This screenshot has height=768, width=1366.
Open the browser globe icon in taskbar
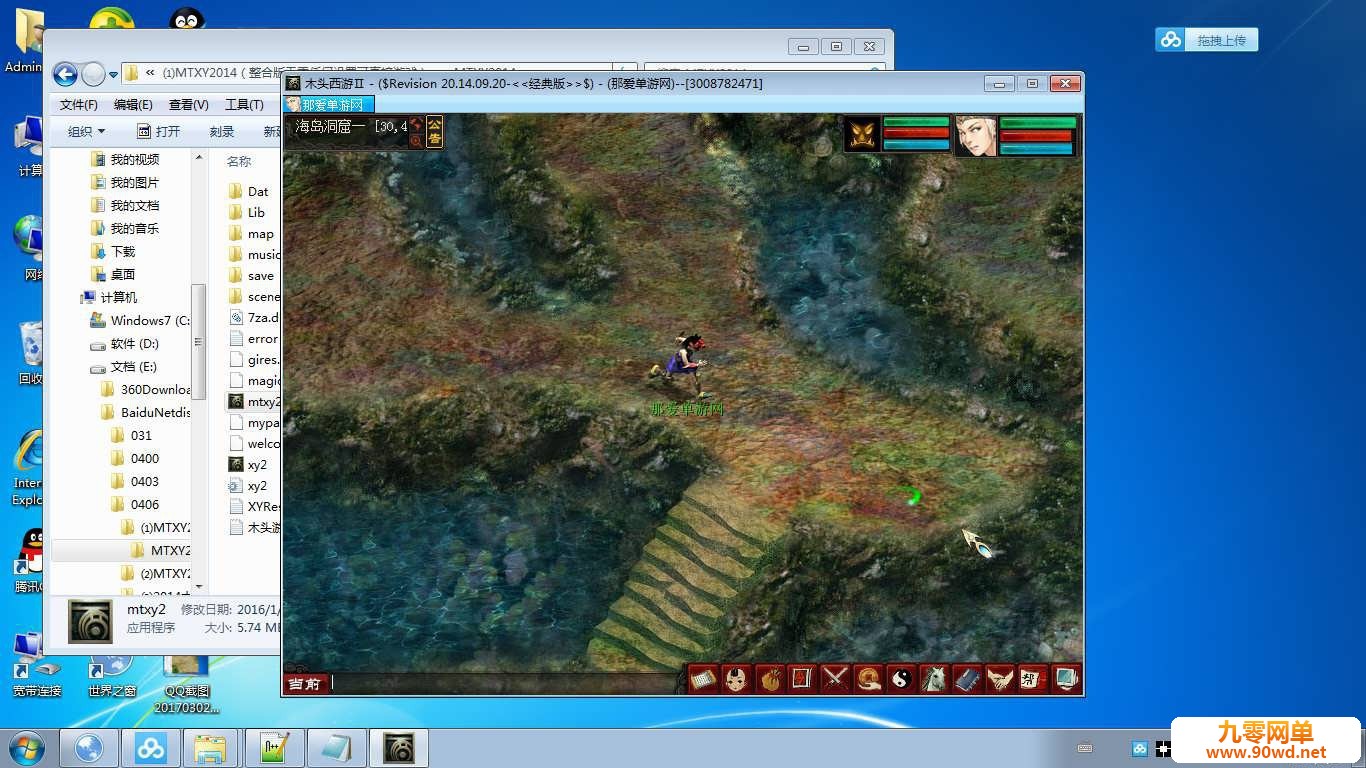pyautogui.click(x=89, y=748)
